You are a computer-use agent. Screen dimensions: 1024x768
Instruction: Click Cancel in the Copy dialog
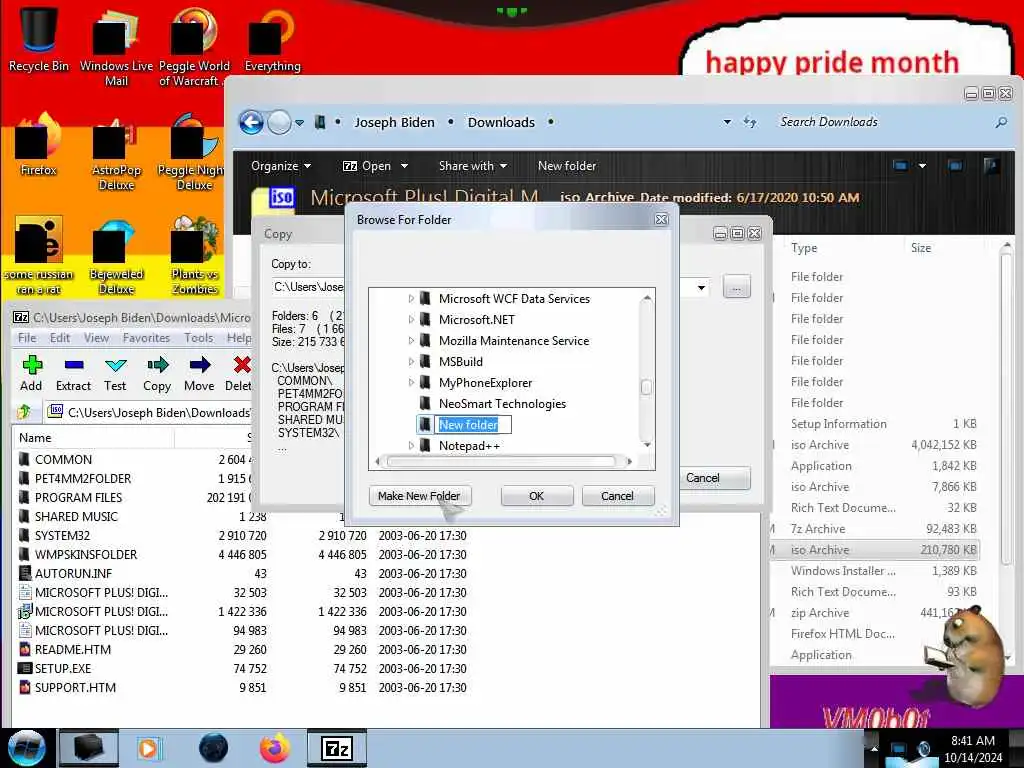(712, 477)
